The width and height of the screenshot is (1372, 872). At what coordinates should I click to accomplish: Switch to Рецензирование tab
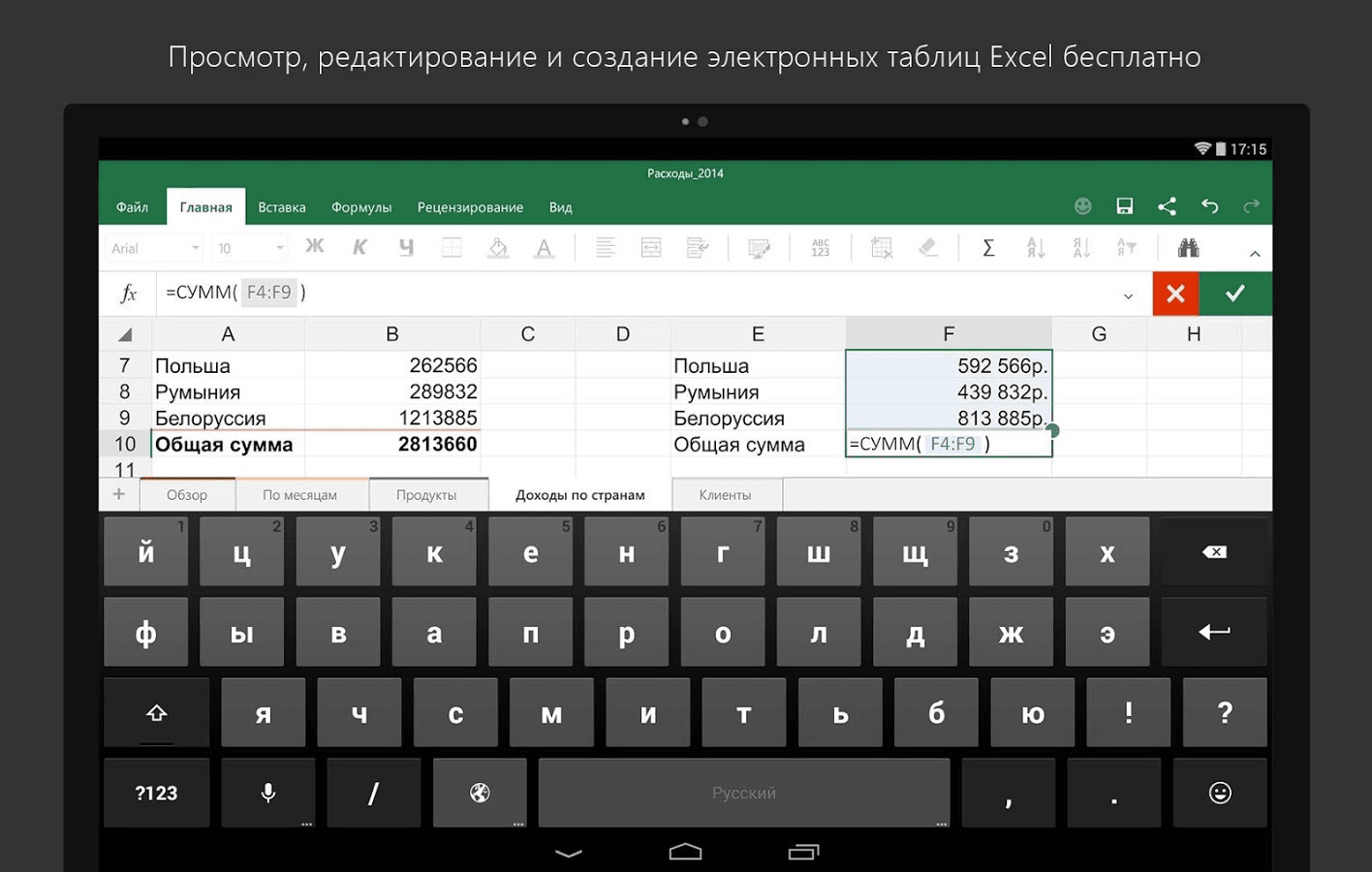(x=470, y=207)
